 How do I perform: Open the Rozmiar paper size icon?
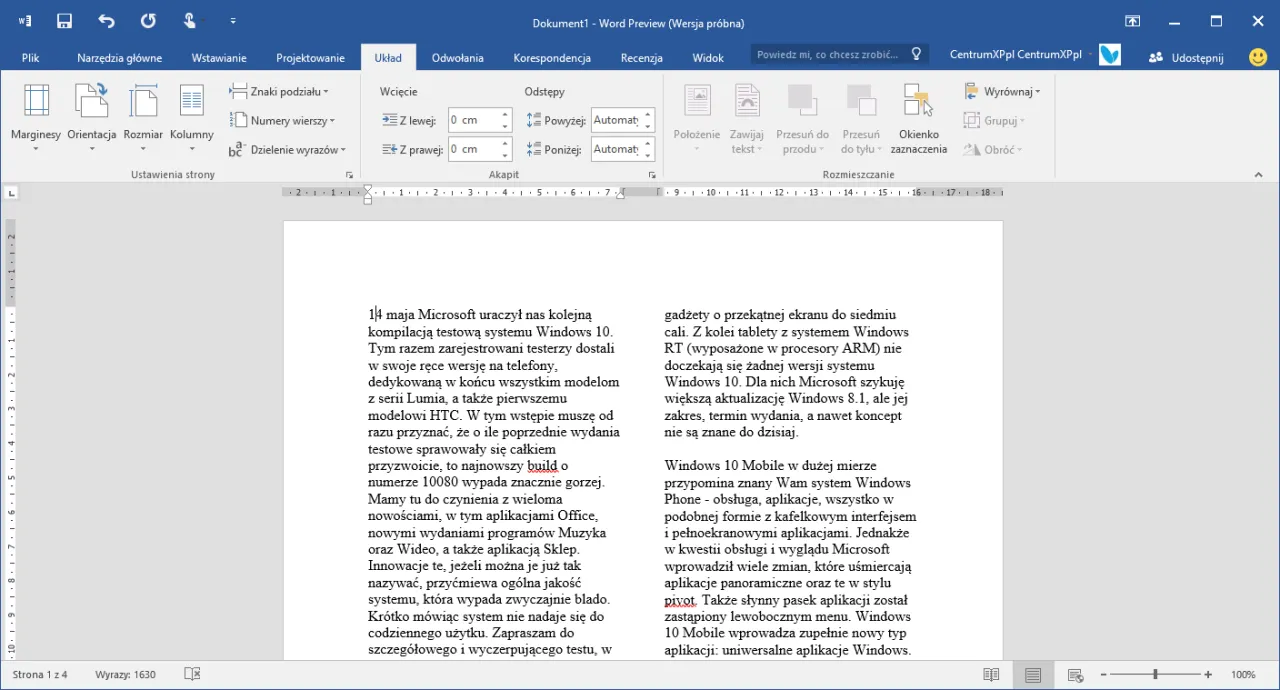coord(143,102)
